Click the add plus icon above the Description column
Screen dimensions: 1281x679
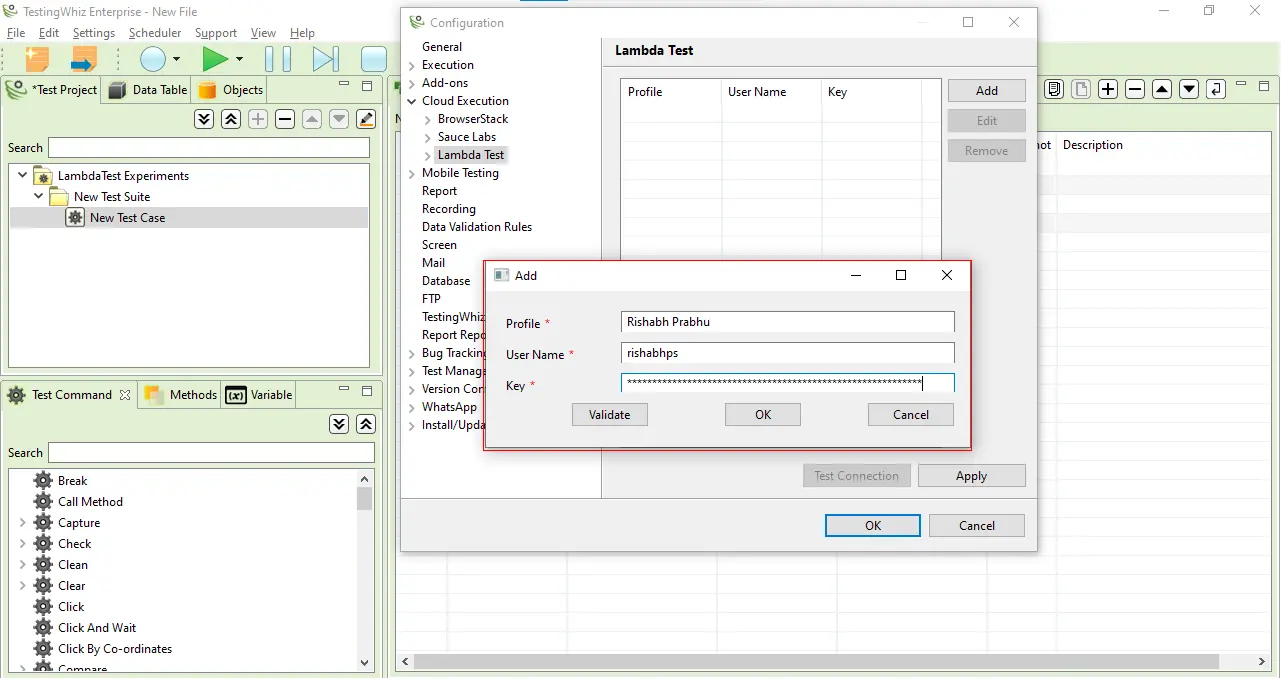(x=1107, y=89)
